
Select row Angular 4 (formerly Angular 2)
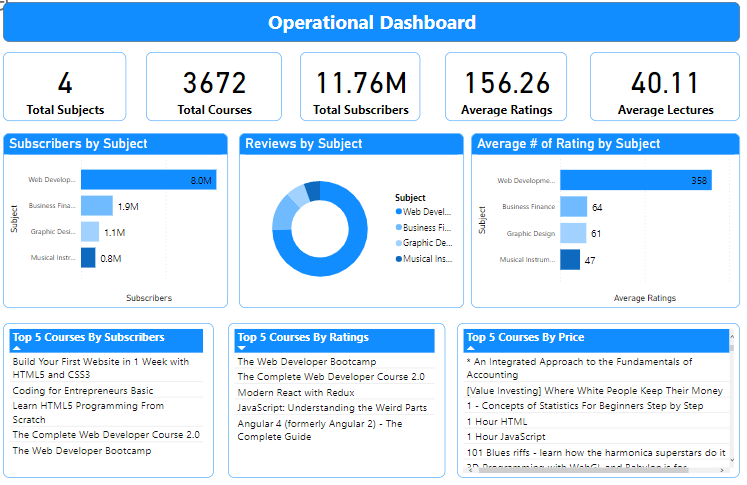click(335, 430)
